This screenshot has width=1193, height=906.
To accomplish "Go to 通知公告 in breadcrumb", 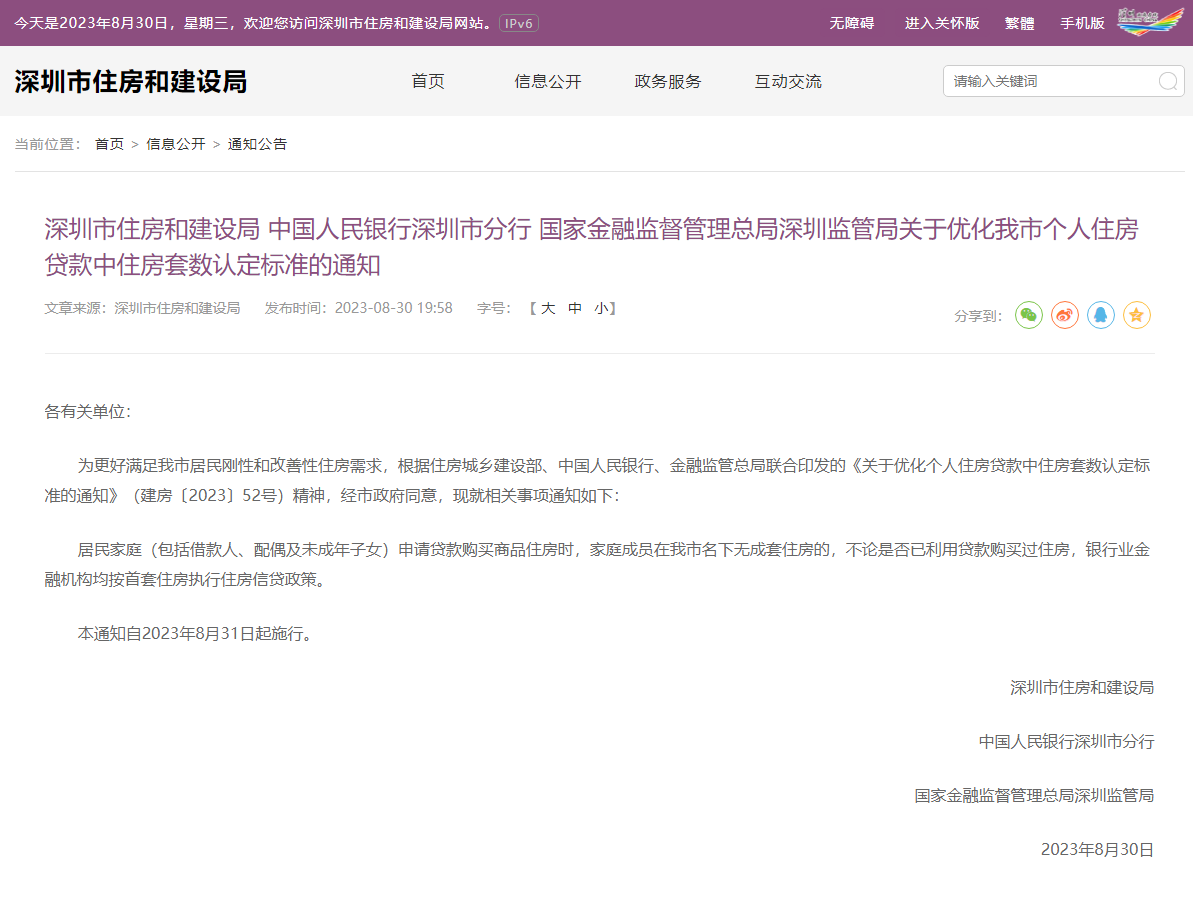I will click(257, 144).
